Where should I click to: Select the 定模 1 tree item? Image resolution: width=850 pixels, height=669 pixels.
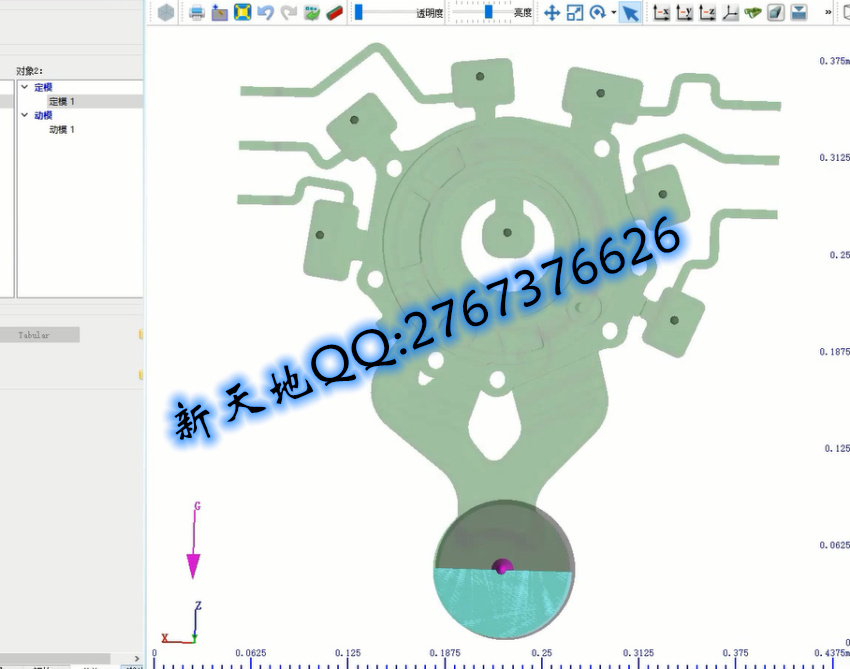[x=62, y=102]
